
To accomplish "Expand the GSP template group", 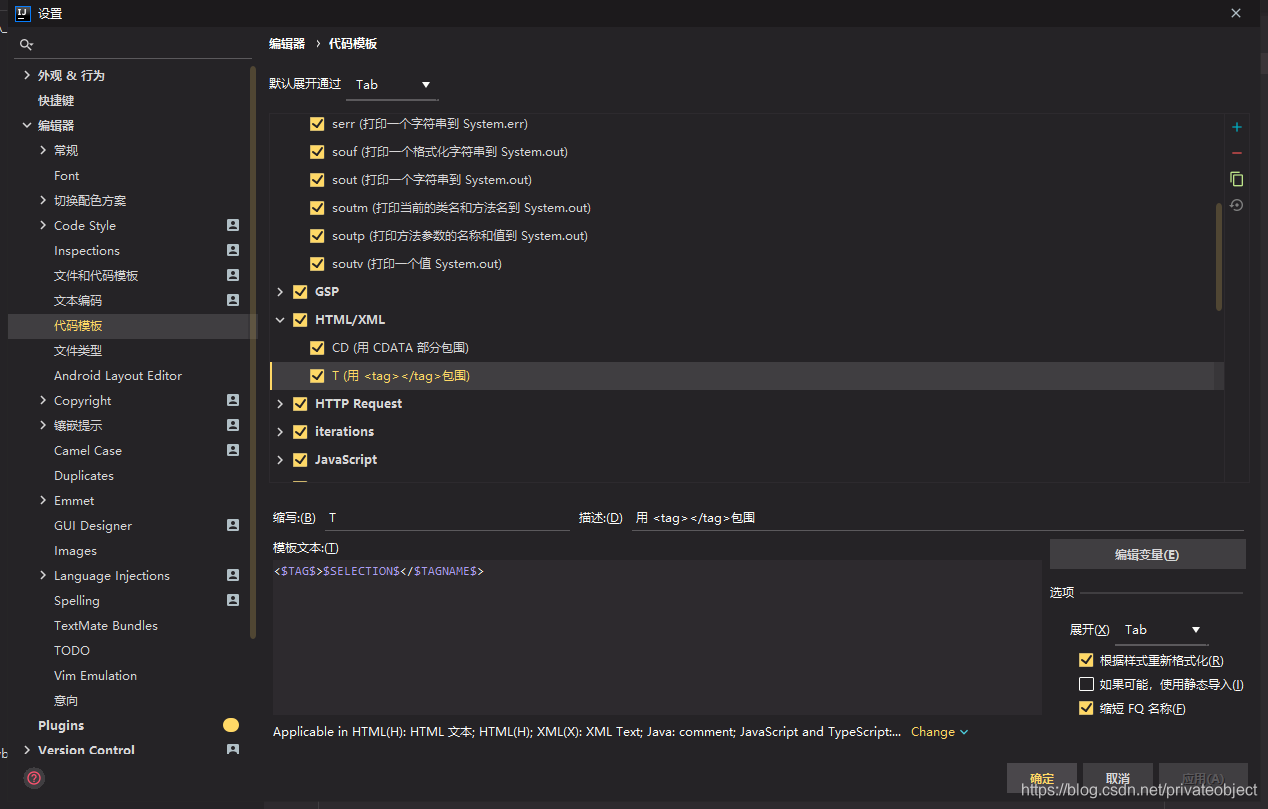I will click(280, 292).
